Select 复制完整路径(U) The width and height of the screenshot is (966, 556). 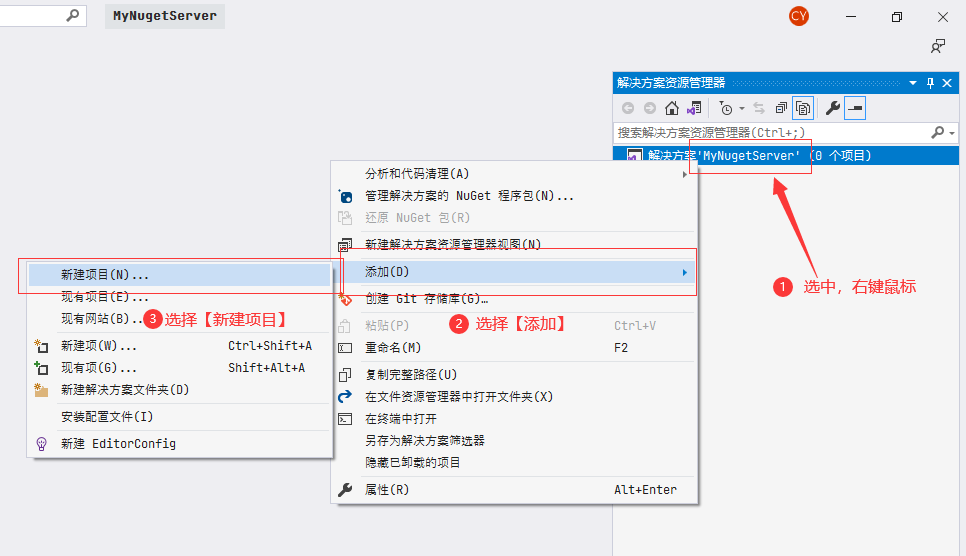(x=513, y=375)
